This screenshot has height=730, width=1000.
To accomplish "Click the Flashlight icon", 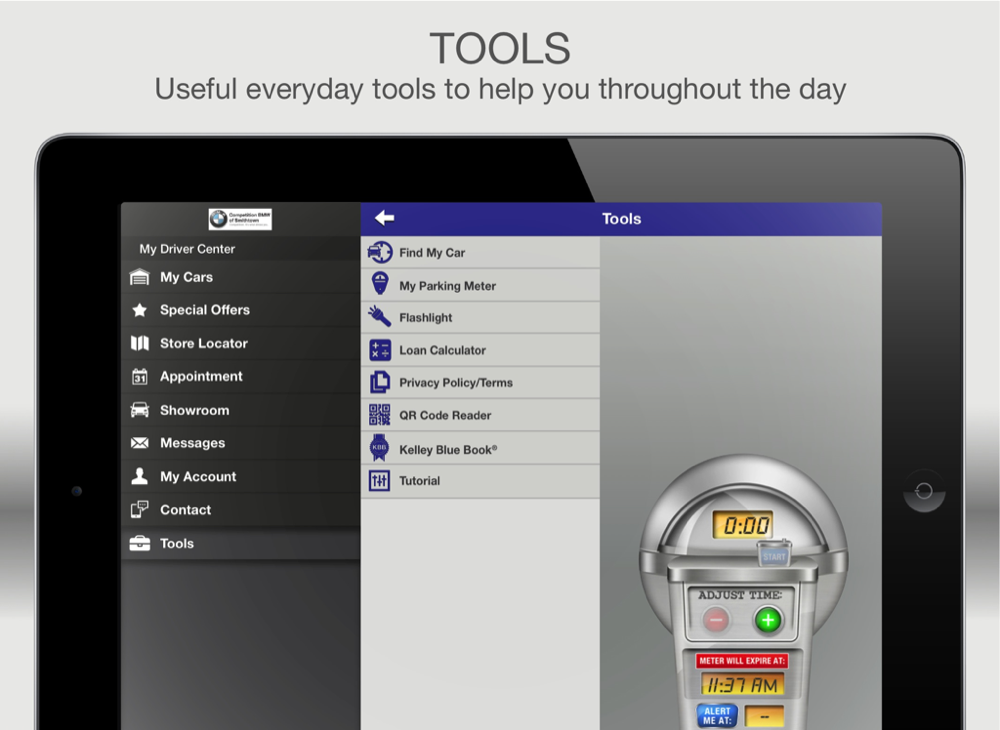I will [379, 316].
